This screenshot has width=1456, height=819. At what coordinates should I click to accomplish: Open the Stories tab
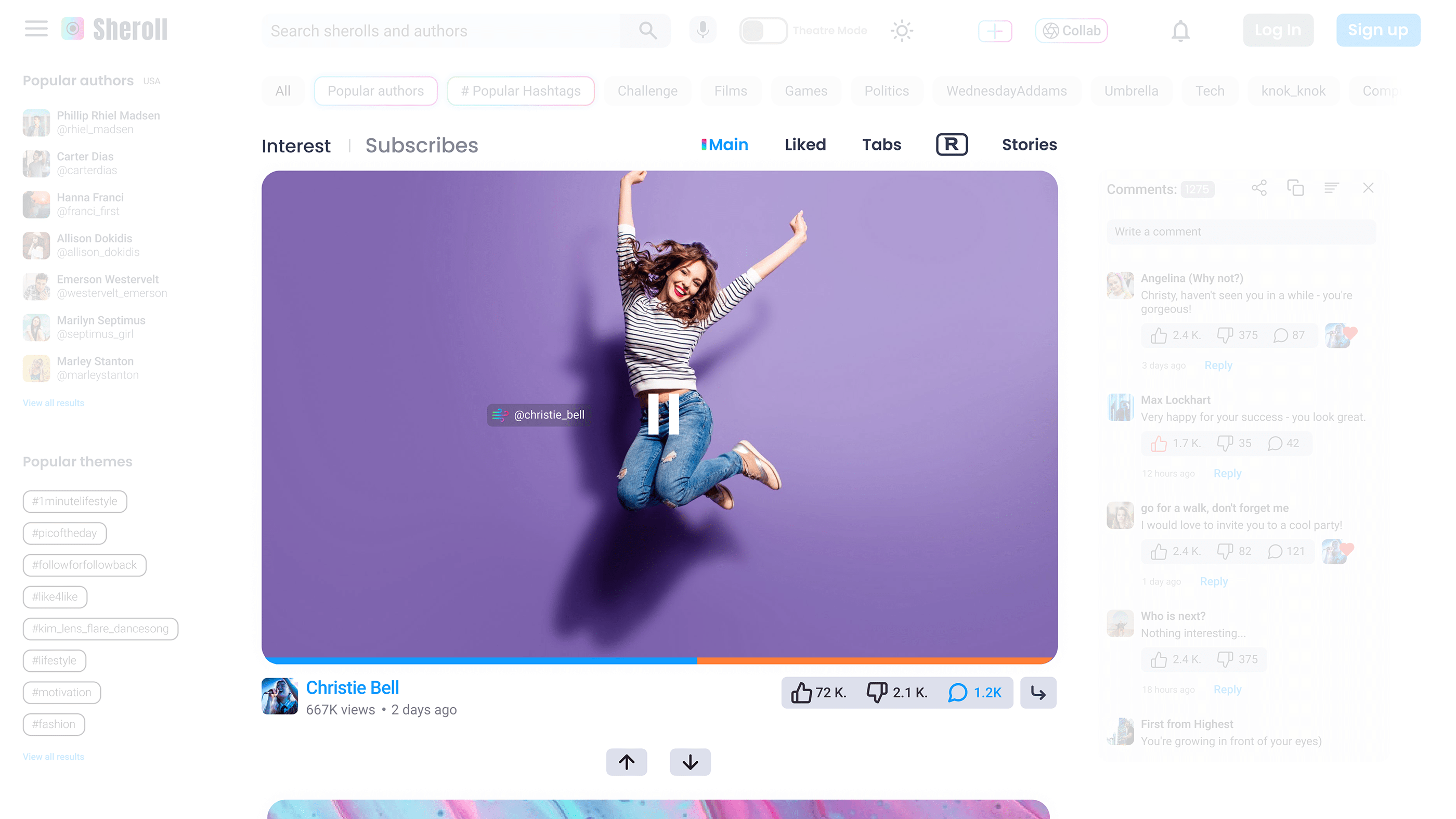pyautogui.click(x=1029, y=145)
